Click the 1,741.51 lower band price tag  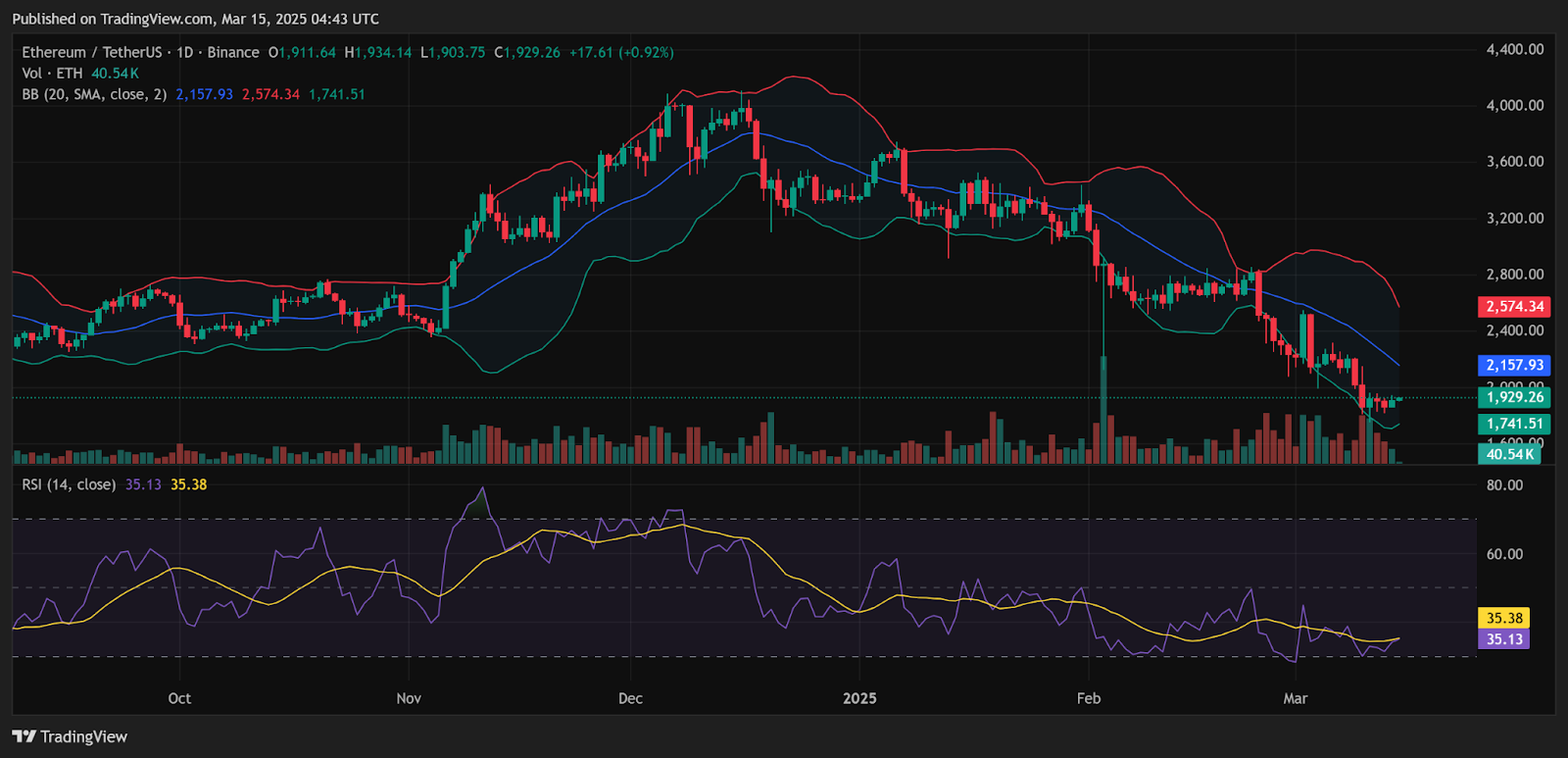pyautogui.click(x=1514, y=424)
